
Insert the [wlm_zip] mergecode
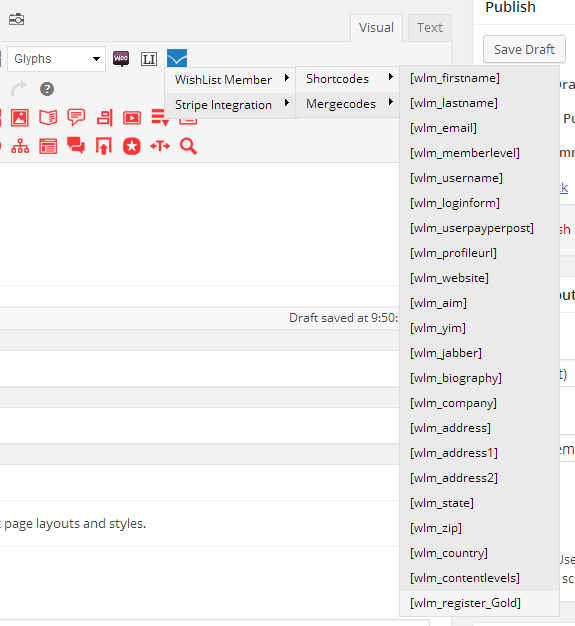(479, 528)
